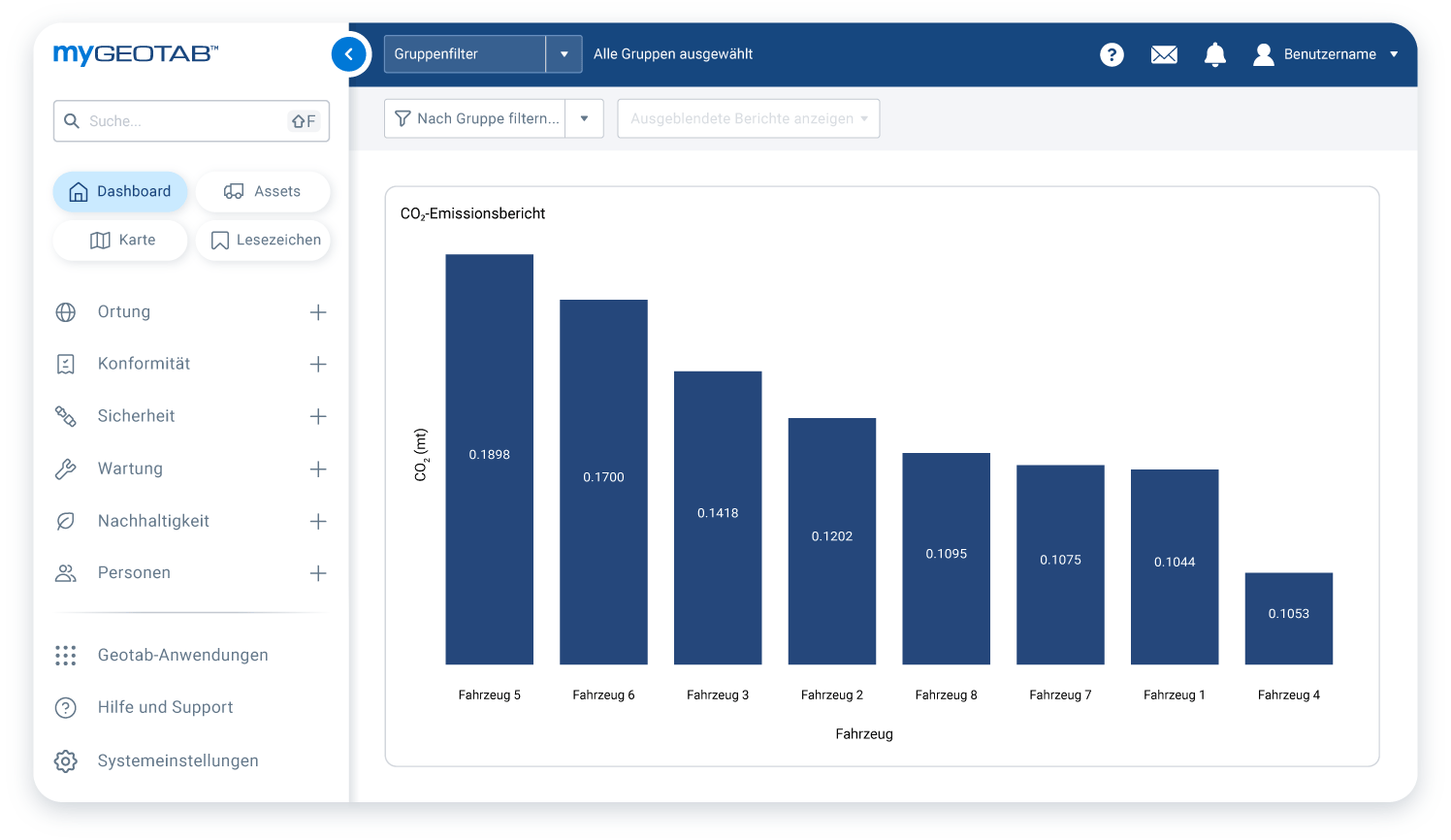Image resolution: width=1451 pixels, height=840 pixels.
Task: Select the Karte tab
Action: (120, 240)
